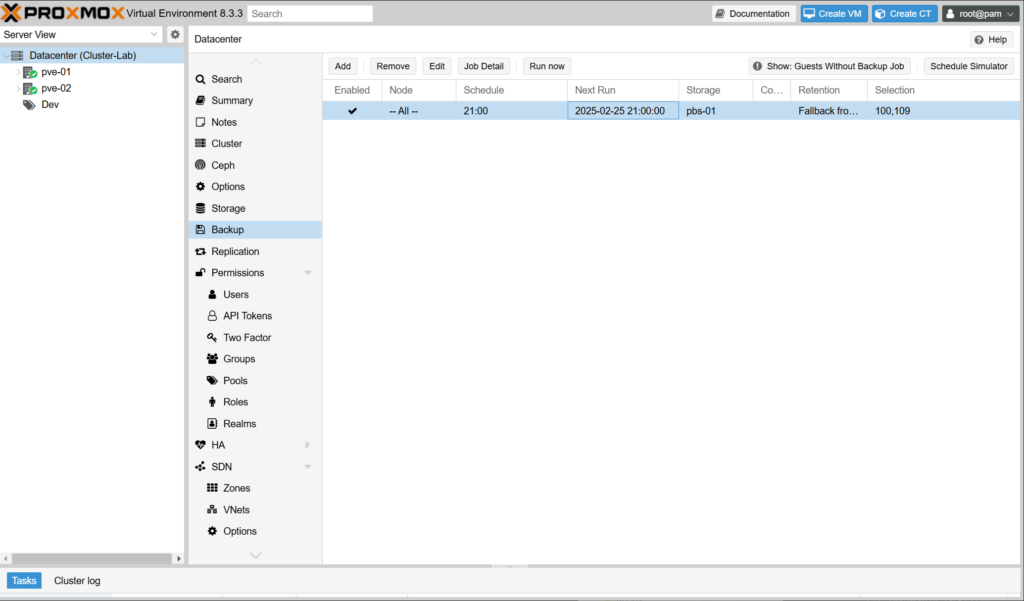Click the gear icon beside Server View
The width and height of the screenshot is (1024, 601).
coord(175,35)
